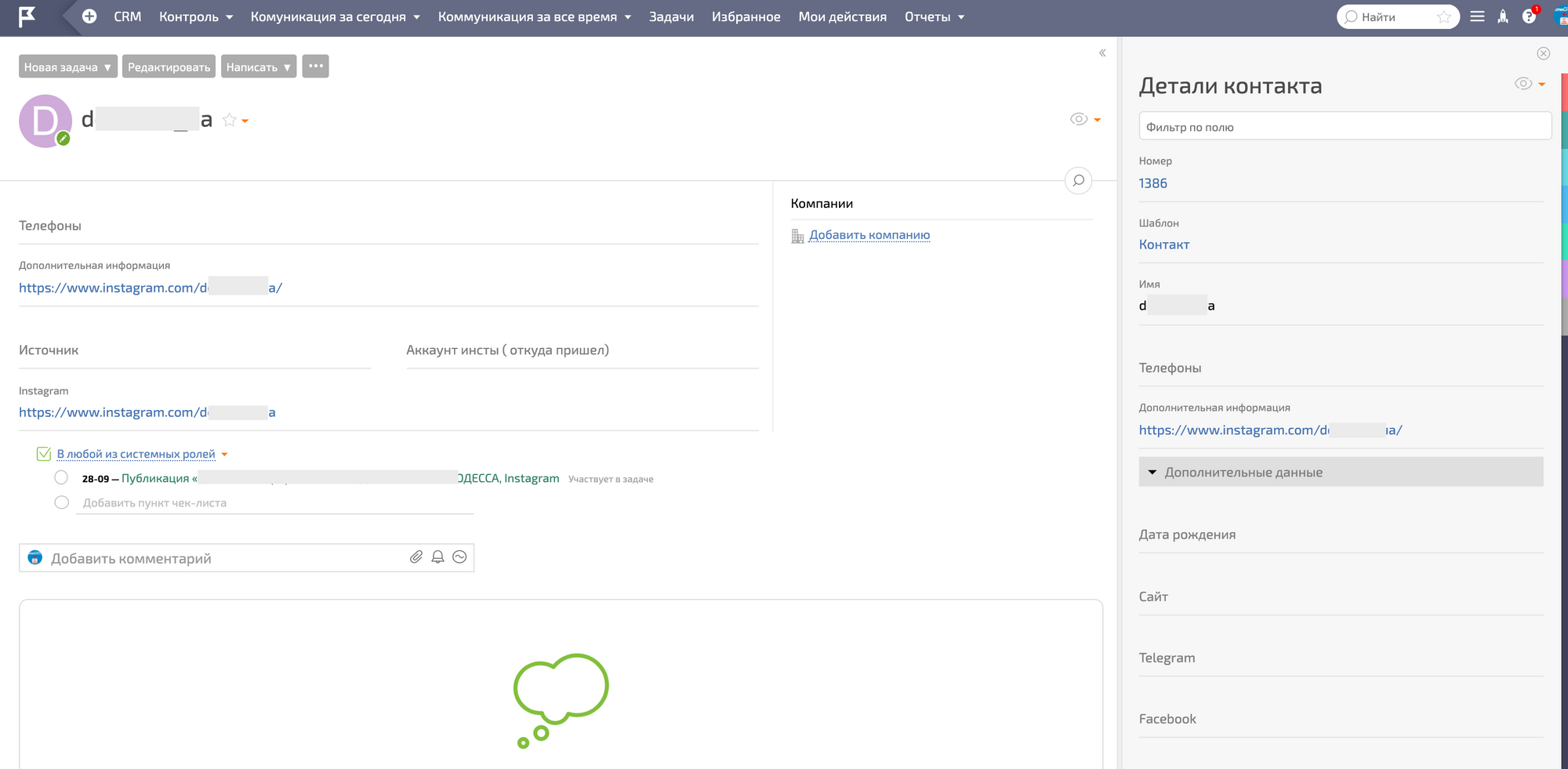The image size is (1568, 769).
Task: Collapse panel with double chevron icon
Action: (1102, 53)
